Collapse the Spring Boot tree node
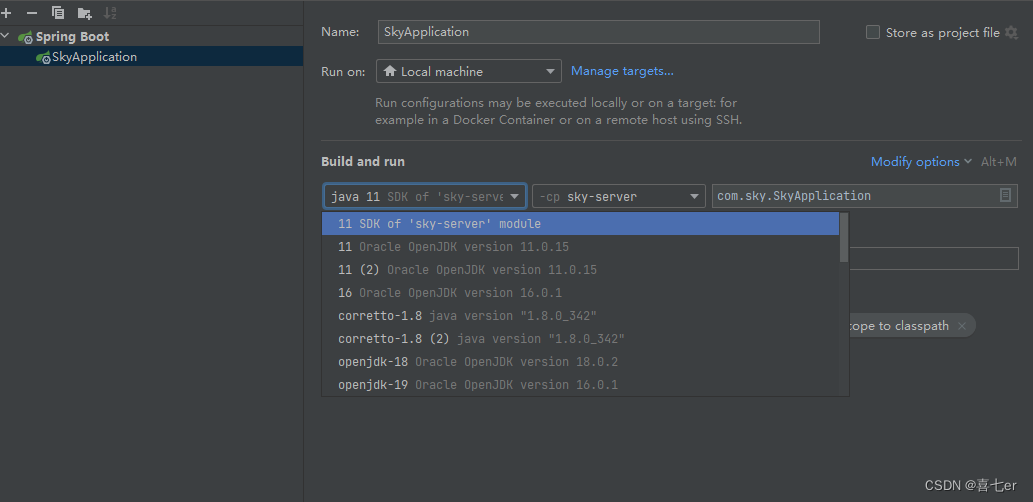 pyautogui.click(x=6, y=36)
